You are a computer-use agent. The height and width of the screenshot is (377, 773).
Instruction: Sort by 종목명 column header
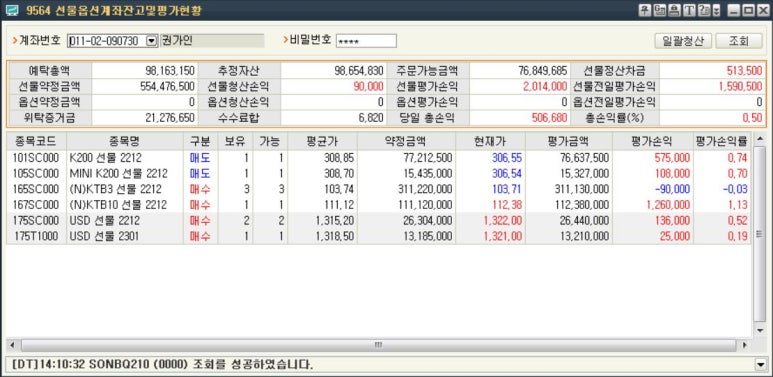pos(125,142)
